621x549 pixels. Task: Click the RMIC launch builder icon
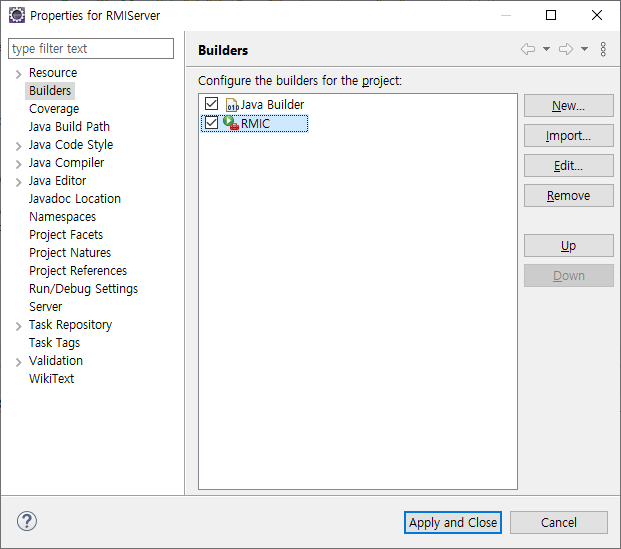231,123
